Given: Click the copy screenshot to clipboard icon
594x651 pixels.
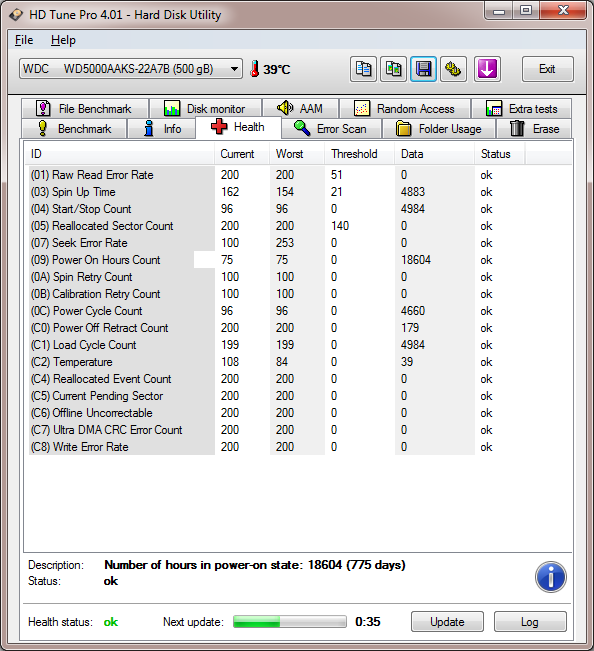Looking at the screenshot, I should (393, 69).
